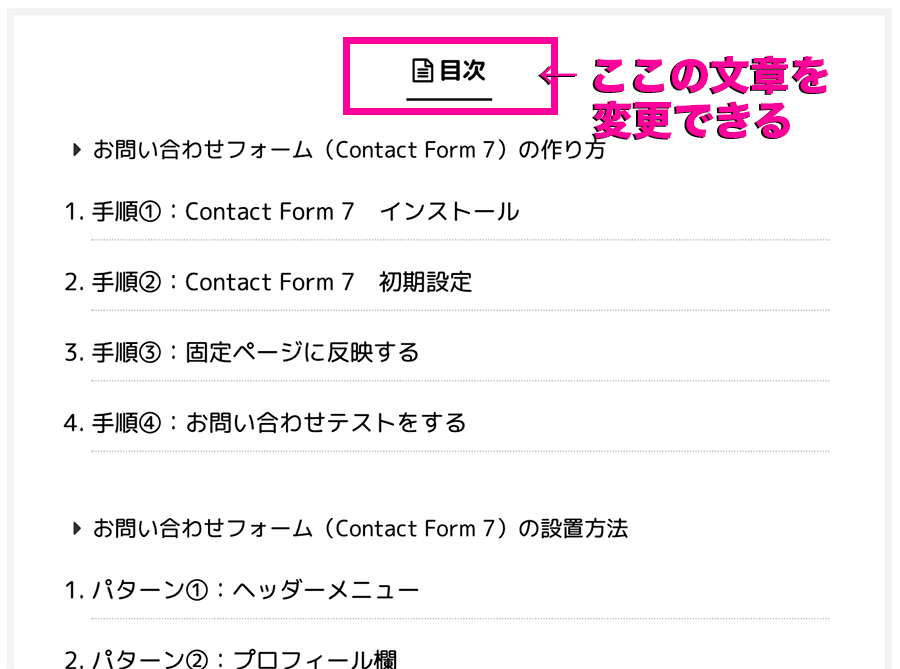Click the number 4 before 手順④
The height and width of the screenshot is (669, 900).
(x=71, y=423)
